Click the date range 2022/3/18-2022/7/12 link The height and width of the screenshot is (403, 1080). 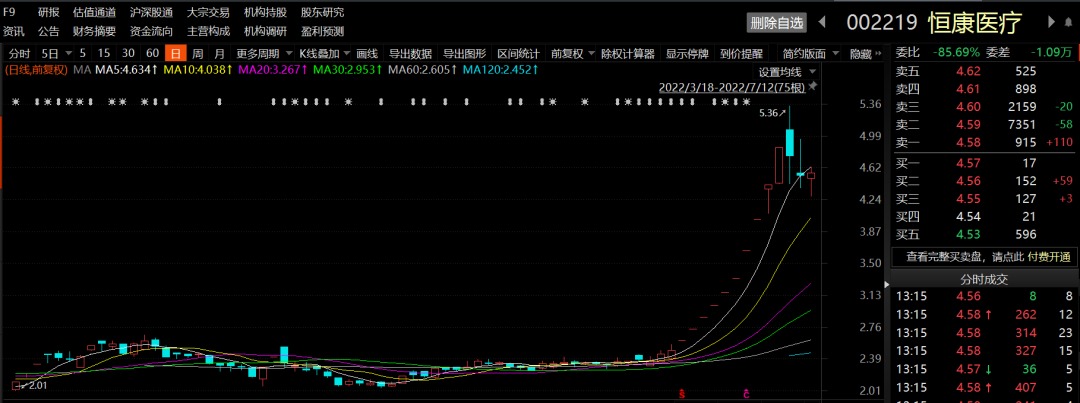733,87
